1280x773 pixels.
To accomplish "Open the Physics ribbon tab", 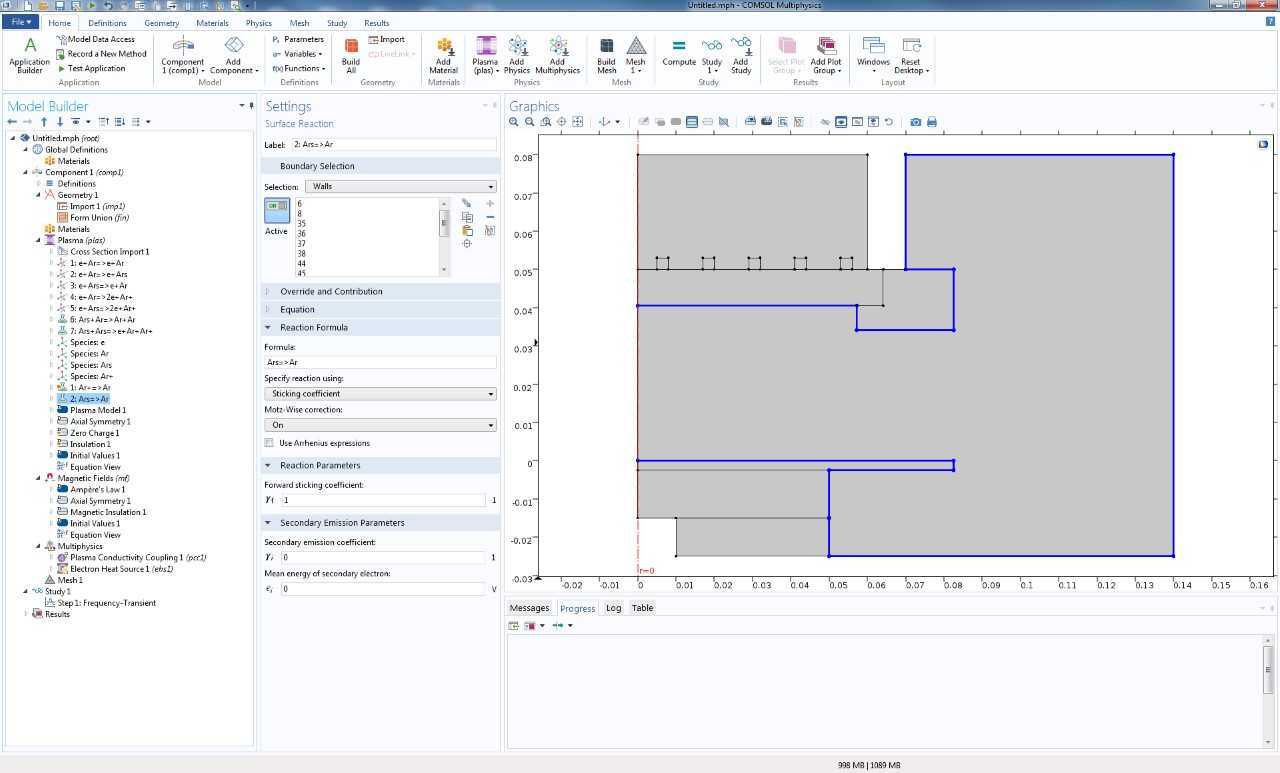I will (258, 22).
